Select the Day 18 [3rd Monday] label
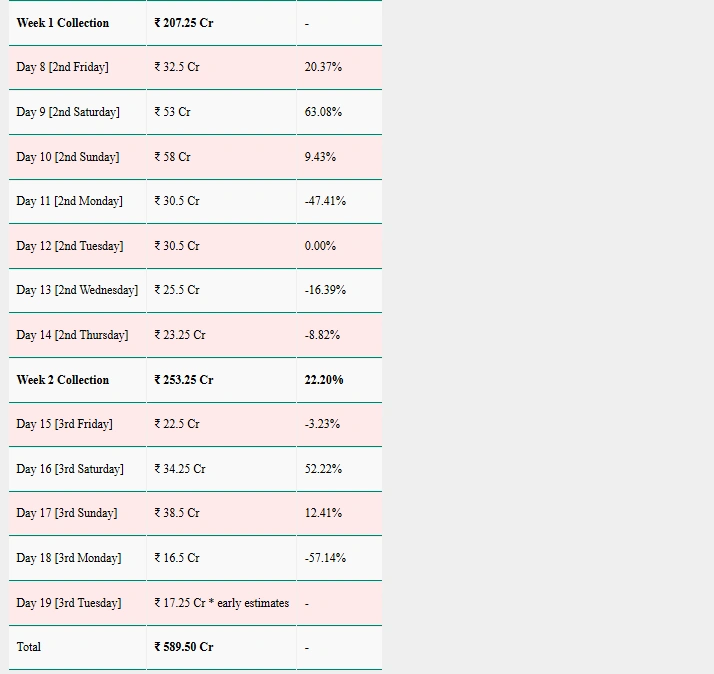 coord(69,558)
